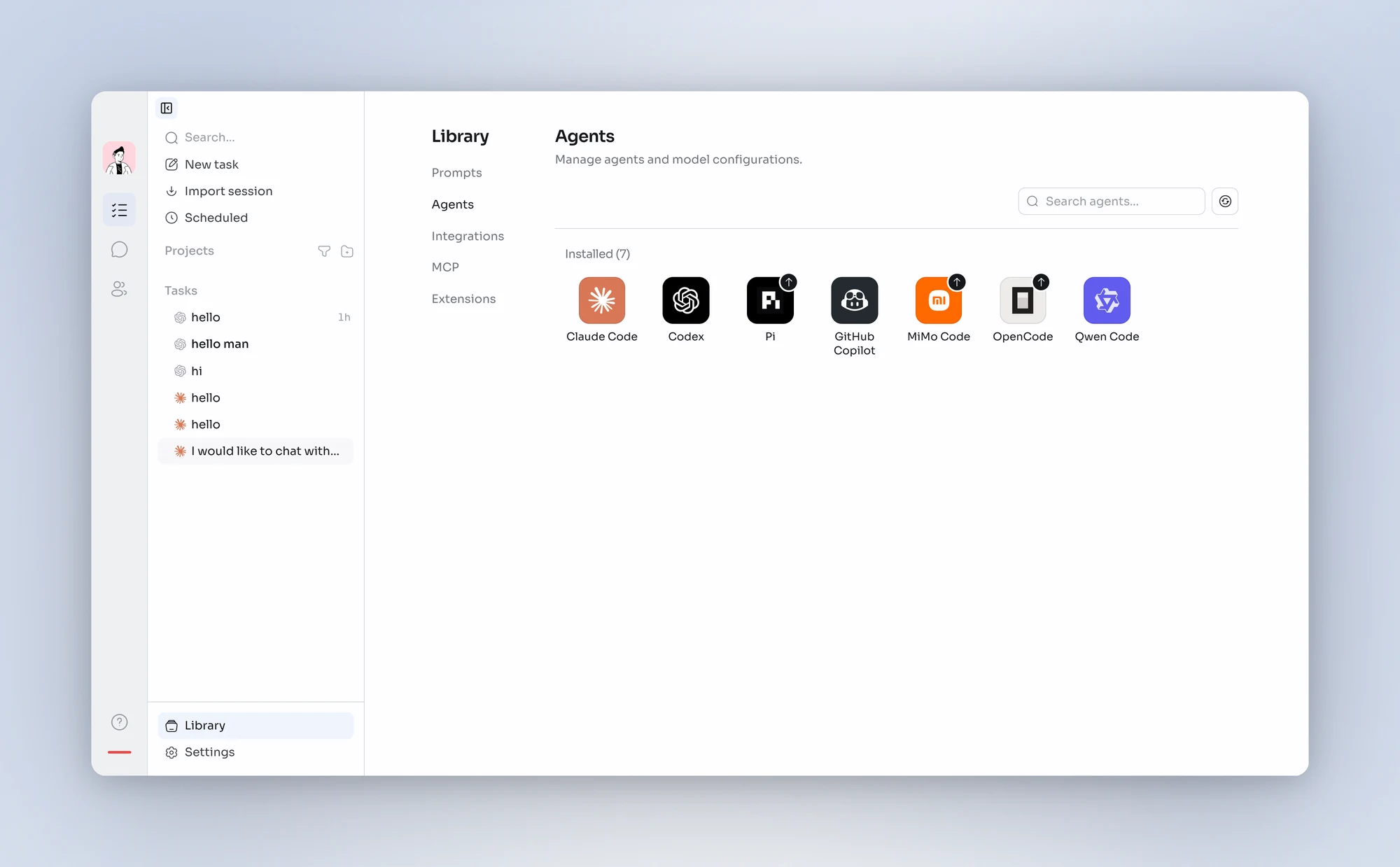The height and width of the screenshot is (867, 1400).
Task: Refresh the agents list
Action: [1225, 202]
